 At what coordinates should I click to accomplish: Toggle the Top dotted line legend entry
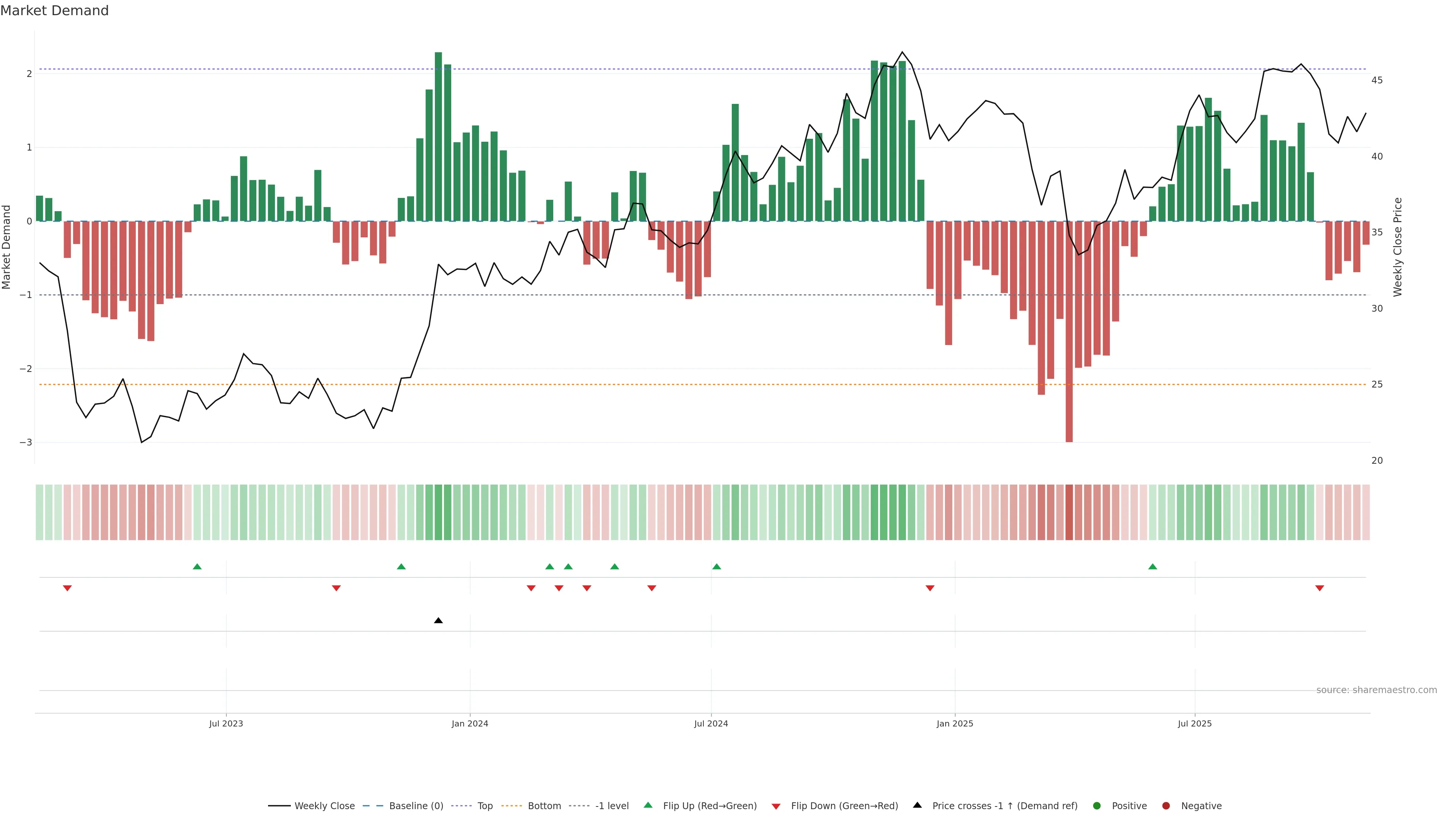(485, 806)
